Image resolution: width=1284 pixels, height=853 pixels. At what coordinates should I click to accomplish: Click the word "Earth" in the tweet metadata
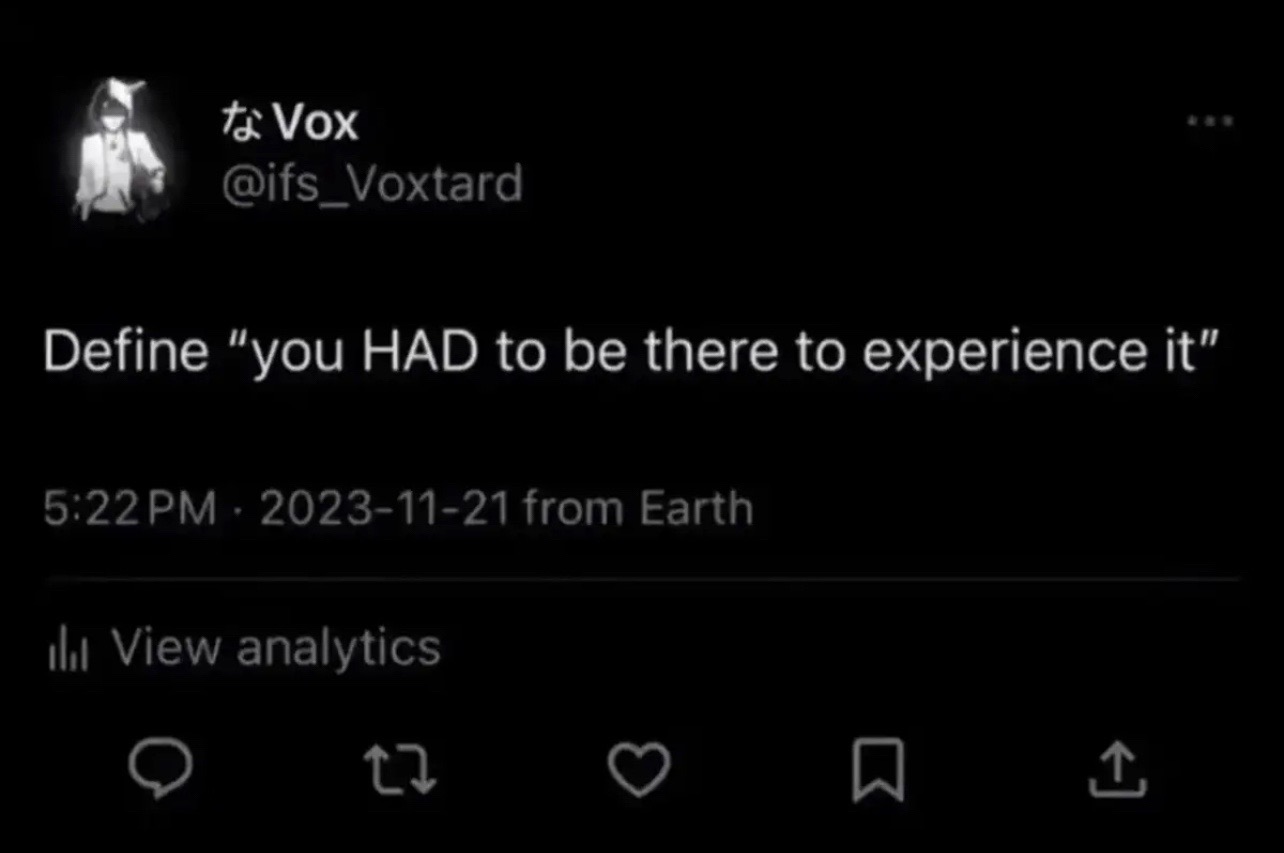pyautogui.click(x=695, y=508)
